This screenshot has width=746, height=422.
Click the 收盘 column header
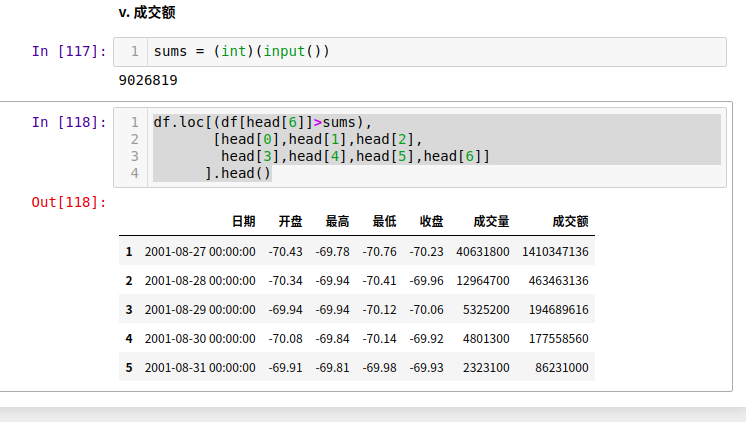432,222
